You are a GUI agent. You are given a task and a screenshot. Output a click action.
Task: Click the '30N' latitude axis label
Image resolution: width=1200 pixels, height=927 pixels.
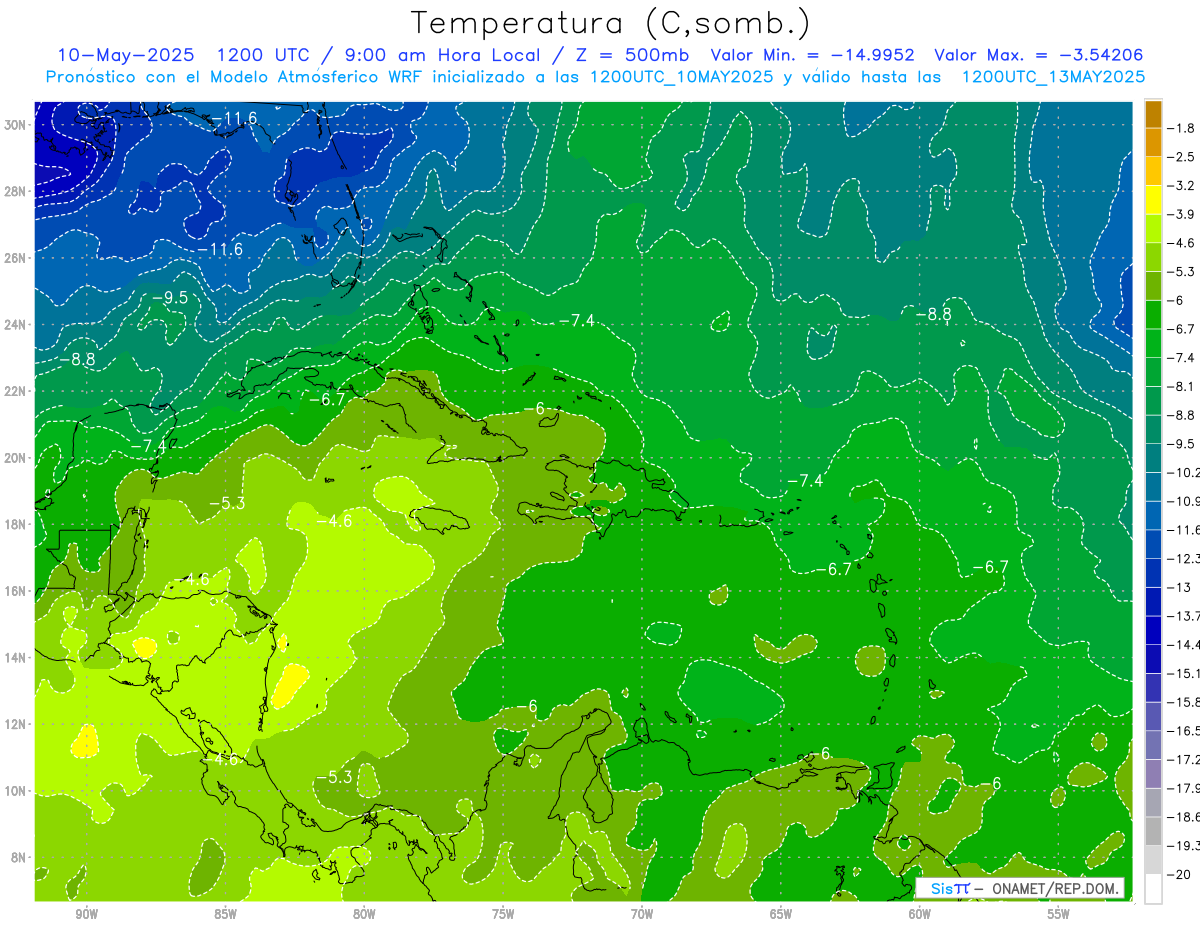(17, 125)
